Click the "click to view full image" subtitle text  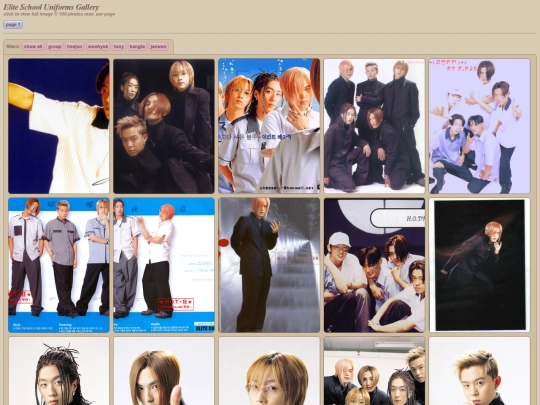click(28, 14)
